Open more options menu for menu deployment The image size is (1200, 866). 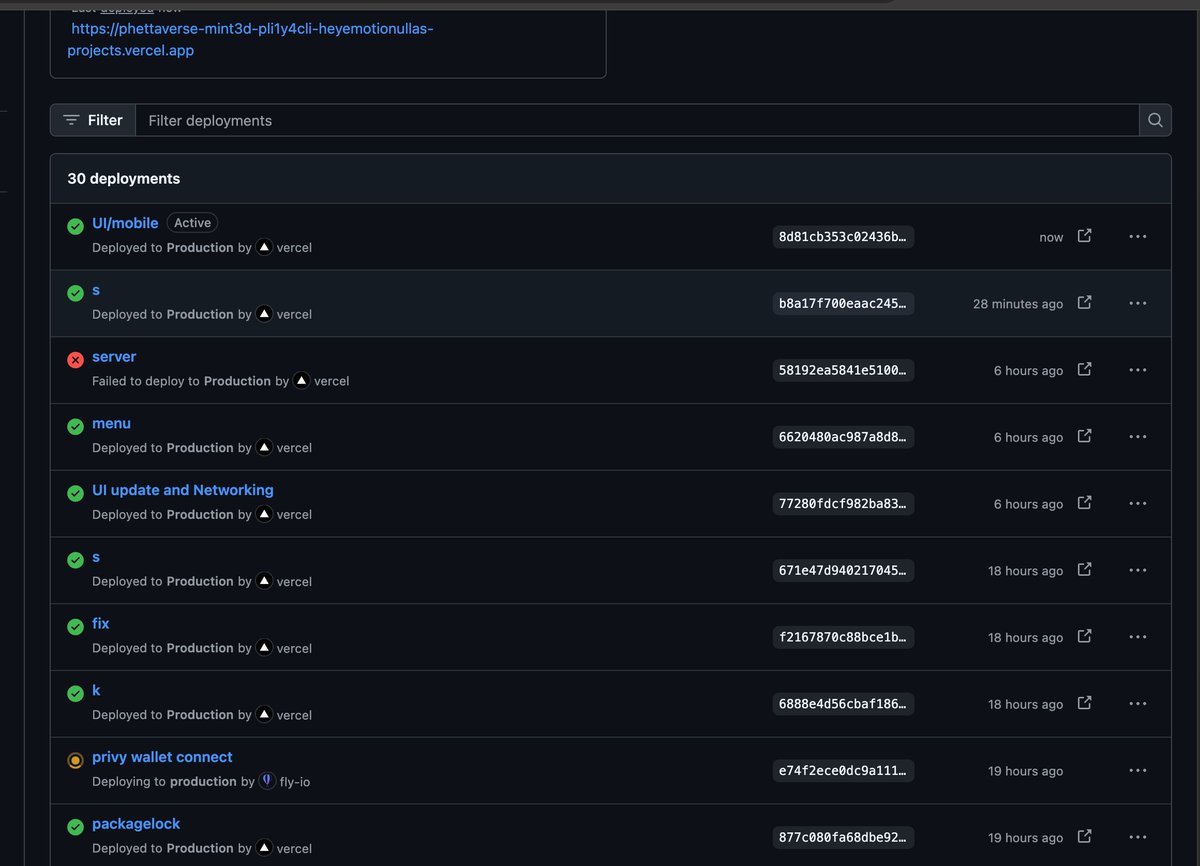pos(1137,437)
